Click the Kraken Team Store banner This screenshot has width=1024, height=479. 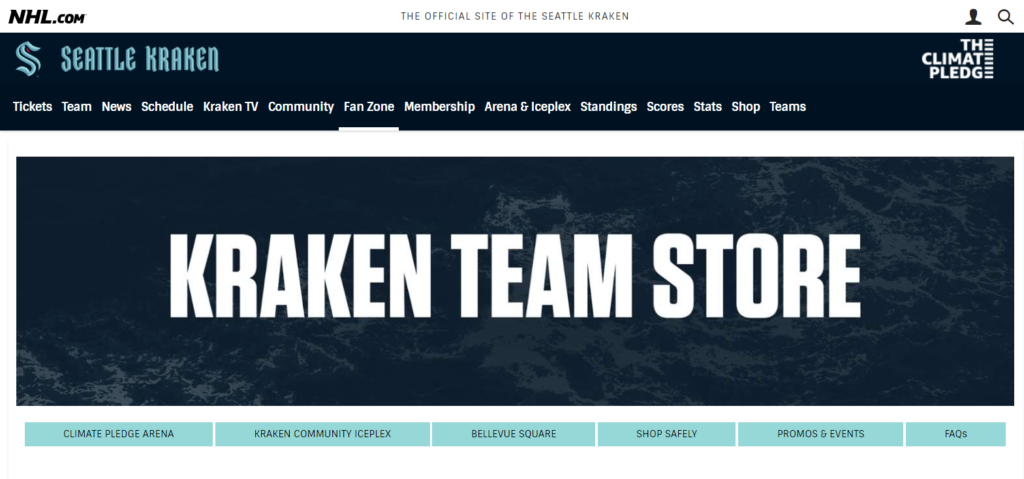pyautogui.click(x=514, y=280)
